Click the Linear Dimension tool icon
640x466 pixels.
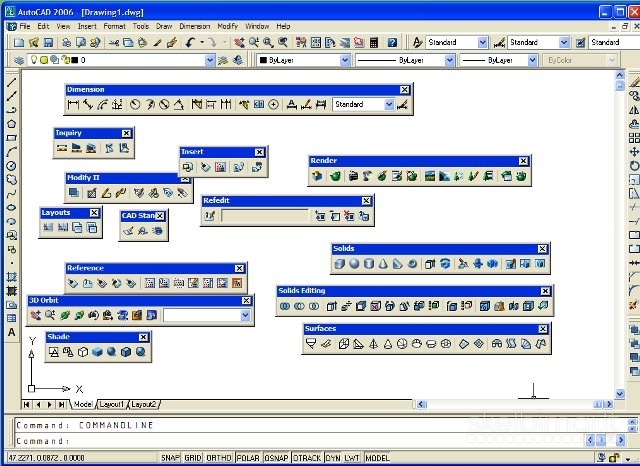pyautogui.click(x=73, y=104)
